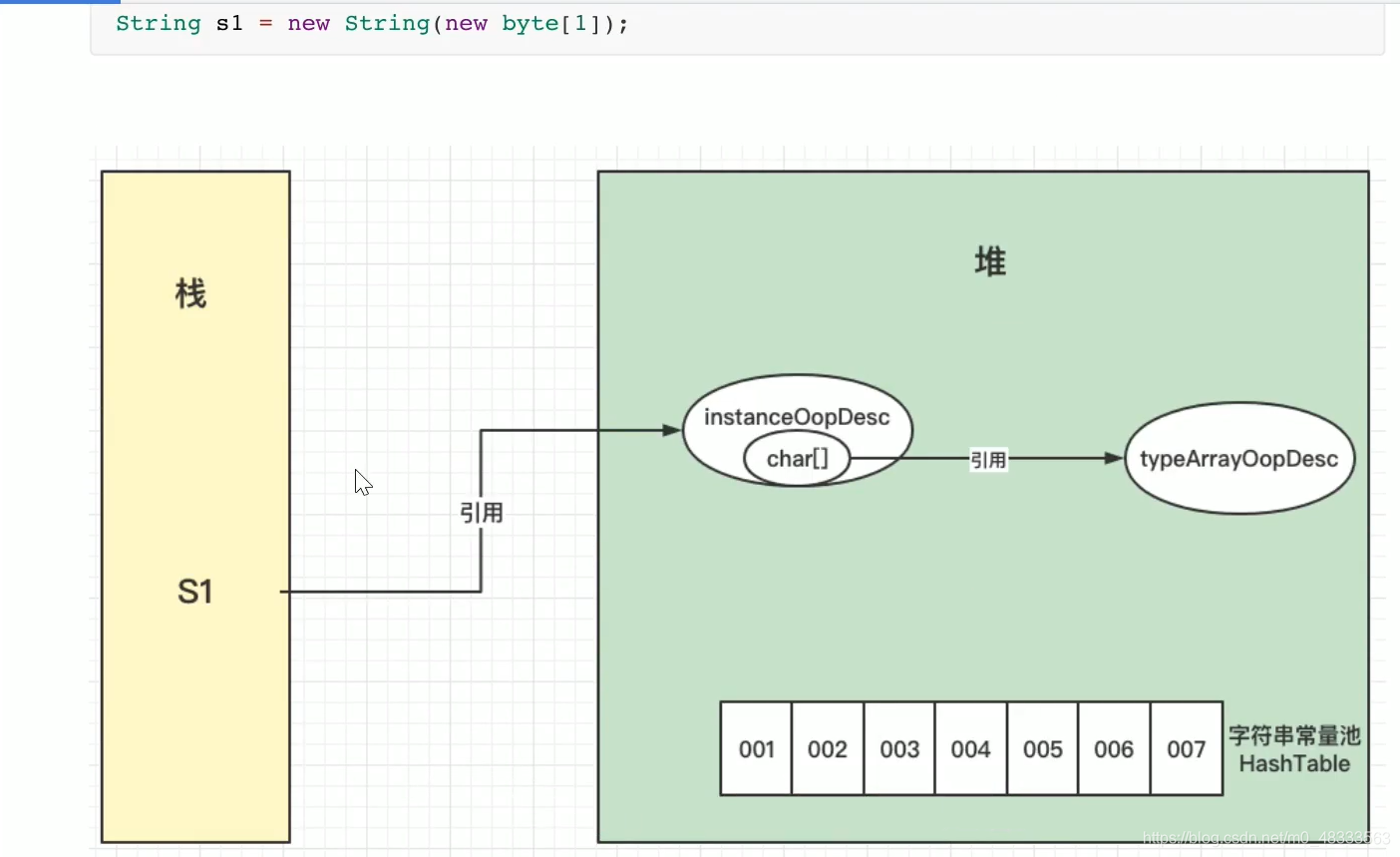This screenshot has height=857, width=1400.
Task: Click the HashTable label text
Action: coord(1294,764)
